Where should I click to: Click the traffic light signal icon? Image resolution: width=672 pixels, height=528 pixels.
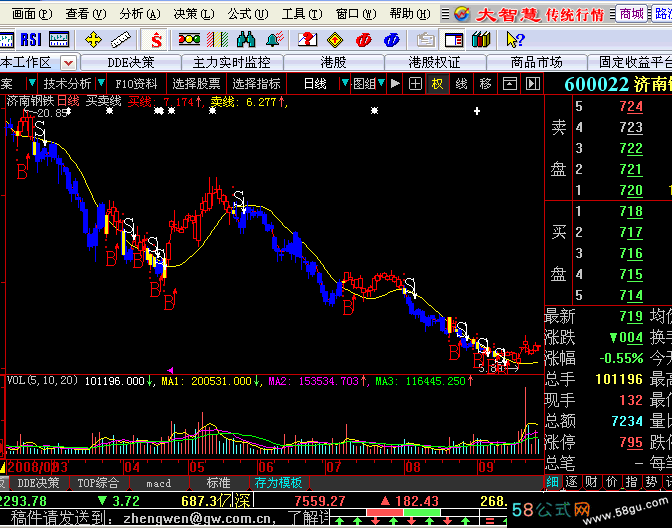(x=189, y=40)
